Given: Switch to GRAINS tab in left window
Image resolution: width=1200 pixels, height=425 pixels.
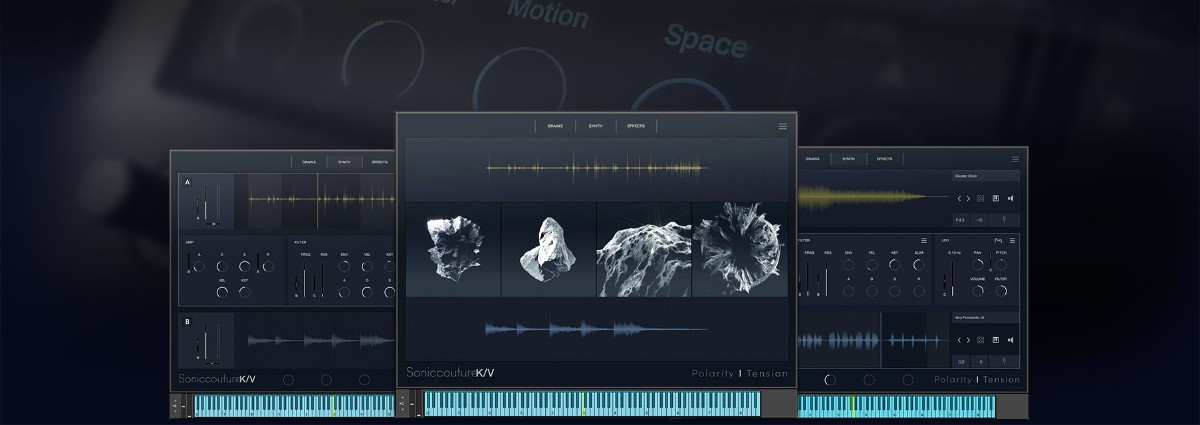Looking at the screenshot, I should [x=309, y=162].
